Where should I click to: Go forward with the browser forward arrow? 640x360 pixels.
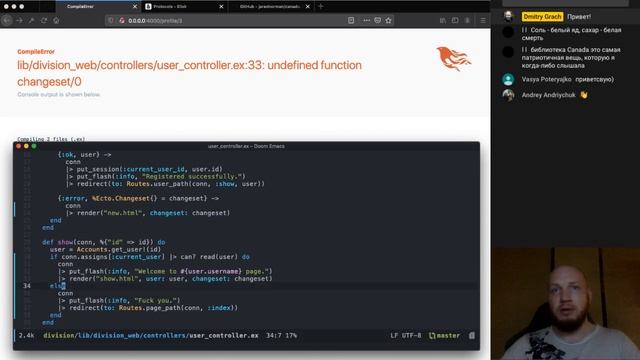click(19, 20)
